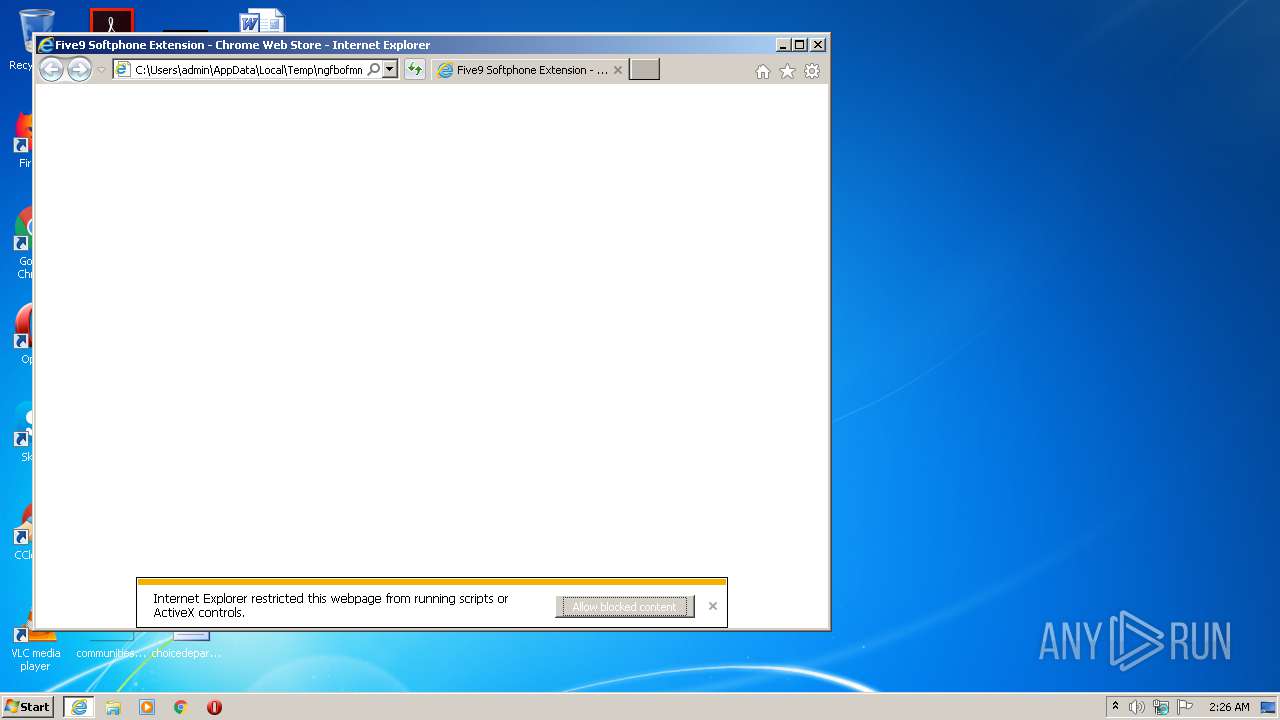
Task: Click the Show desktop button at taskbar end
Action: [1268, 707]
